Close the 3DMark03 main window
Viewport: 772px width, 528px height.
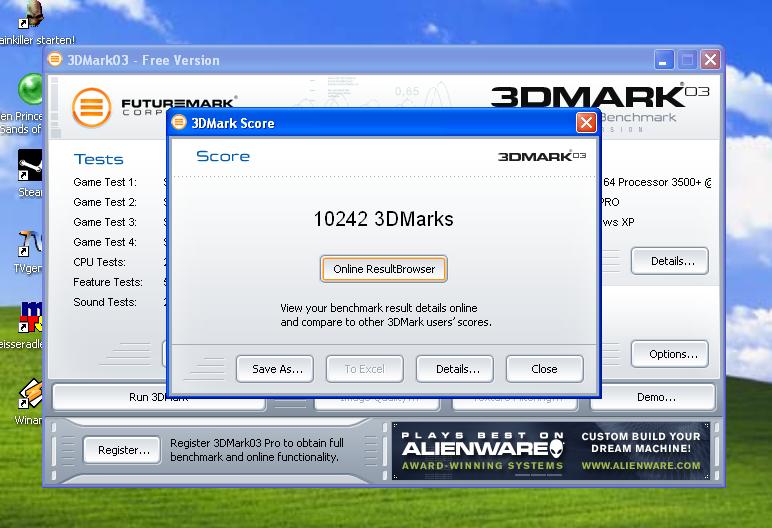point(710,60)
